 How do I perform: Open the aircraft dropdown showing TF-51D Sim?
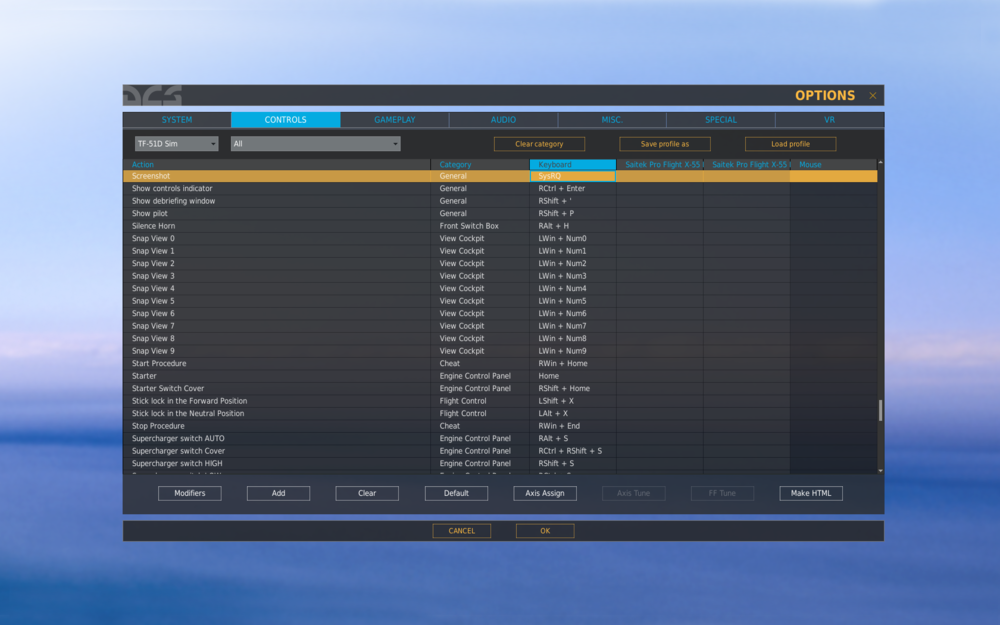click(x=176, y=143)
